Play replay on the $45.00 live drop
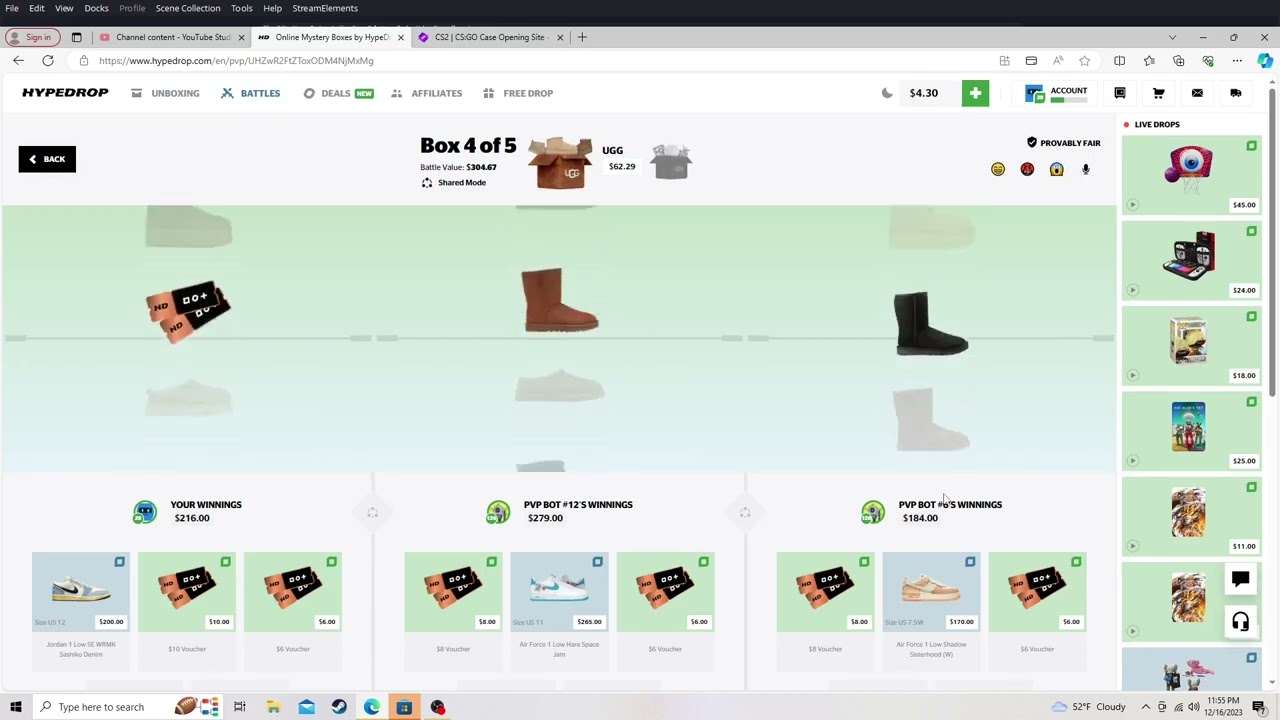This screenshot has width=1280, height=720. click(x=1133, y=205)
